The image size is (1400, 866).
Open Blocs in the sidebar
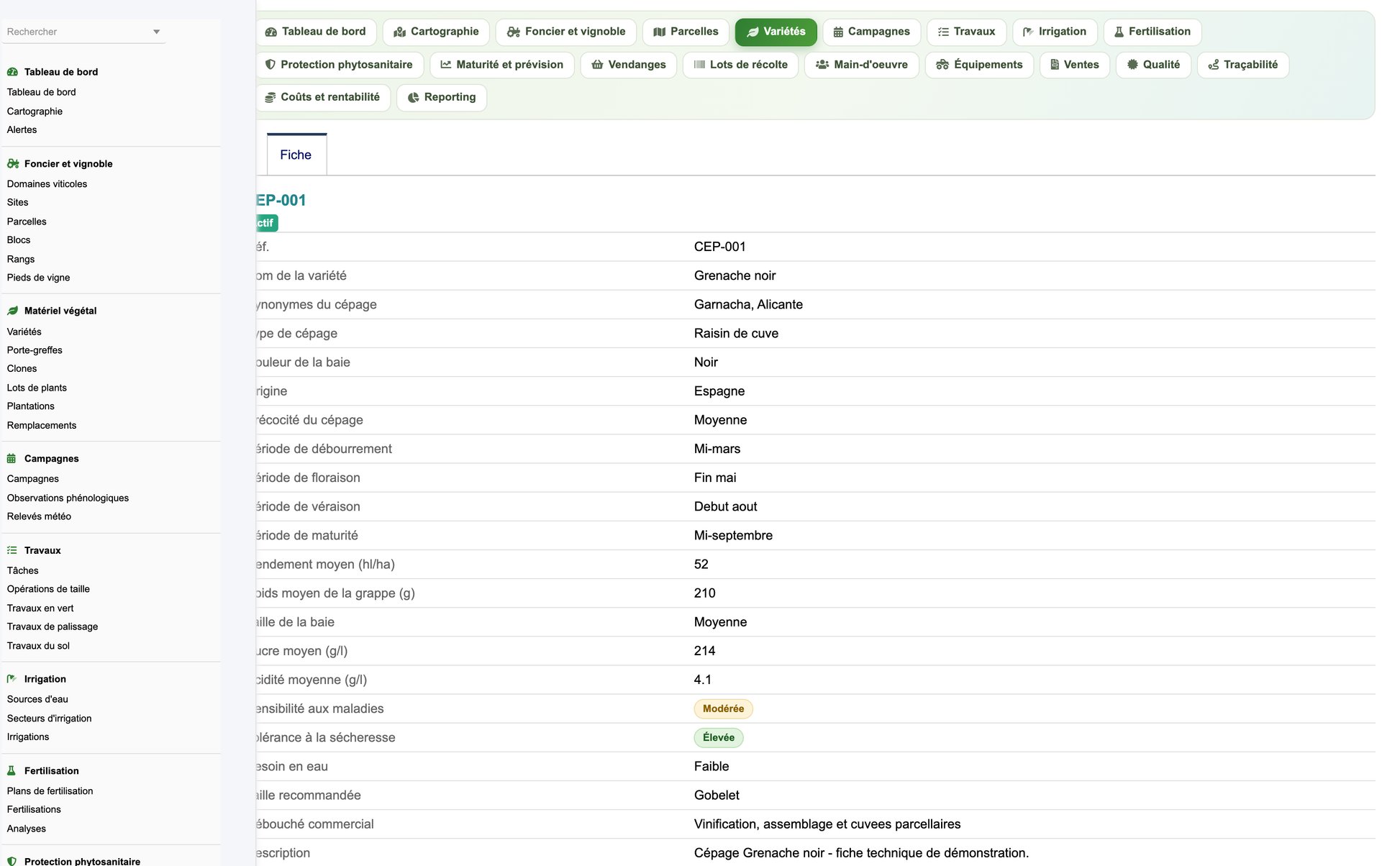point(19,240)
